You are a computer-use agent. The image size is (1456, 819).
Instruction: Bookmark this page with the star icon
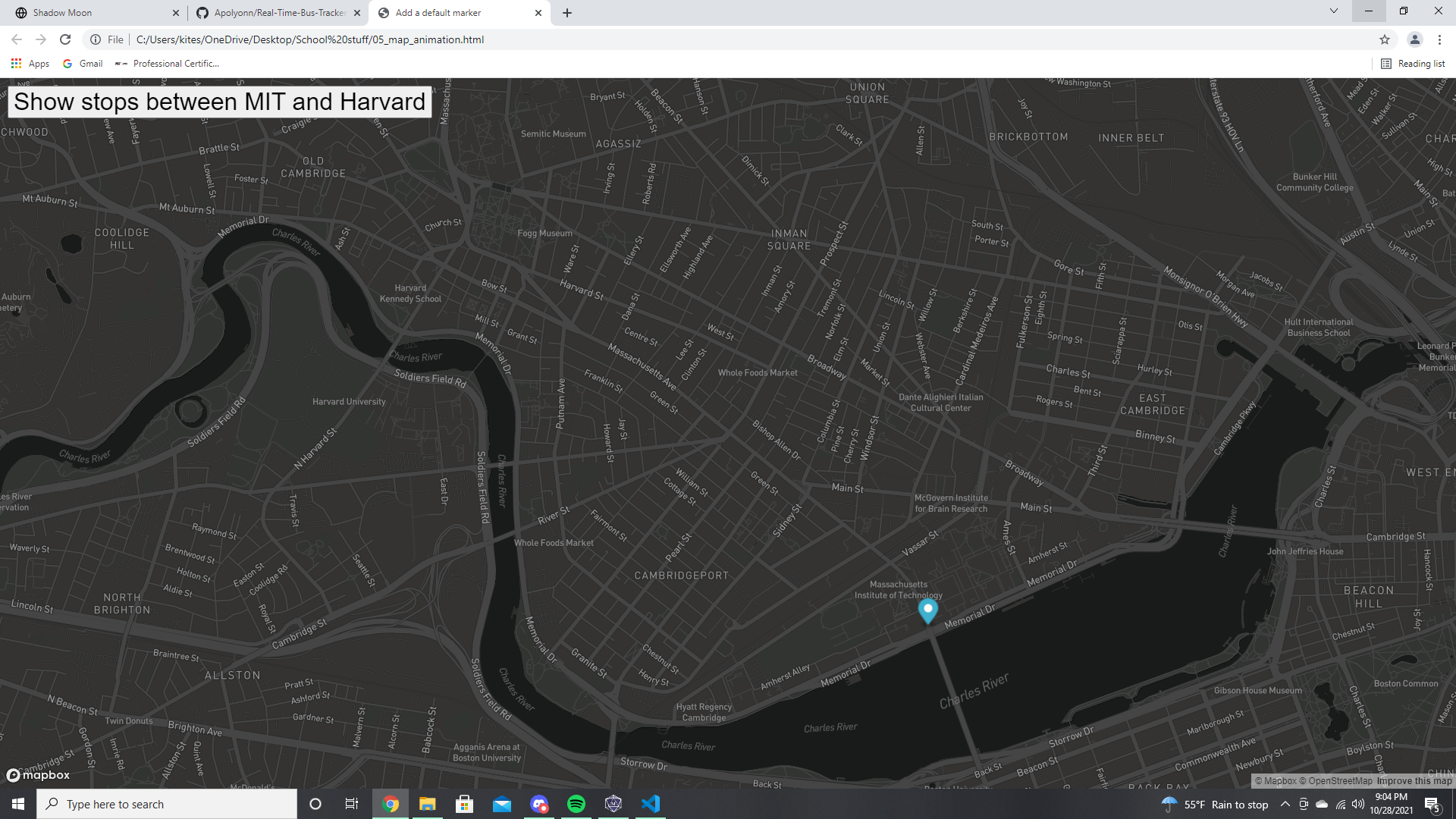pos(1384,39)
